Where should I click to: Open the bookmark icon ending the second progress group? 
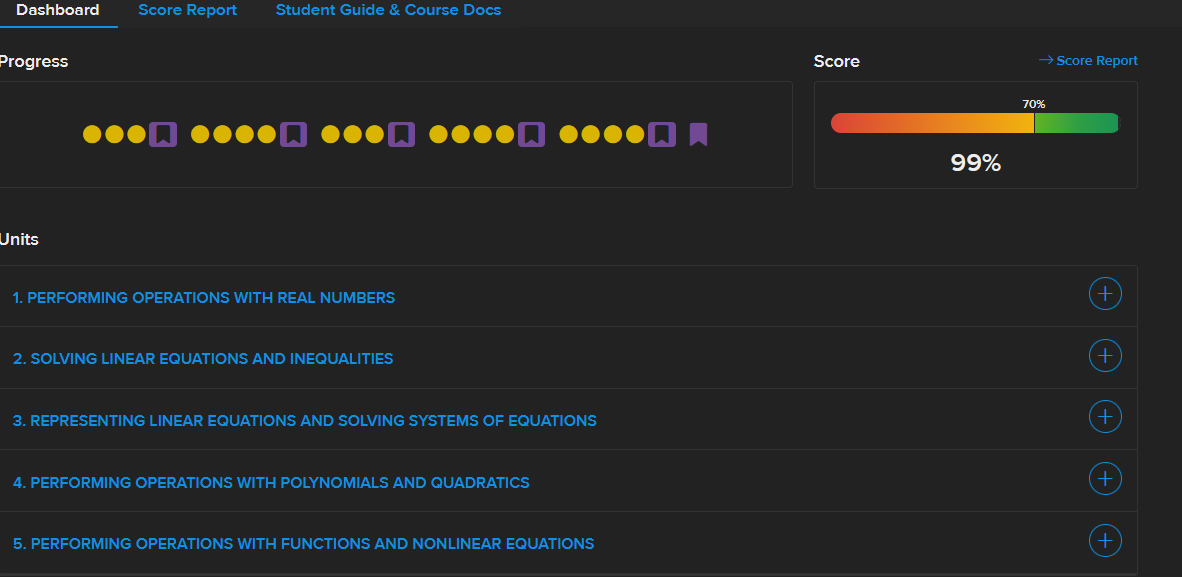point(293,134)
